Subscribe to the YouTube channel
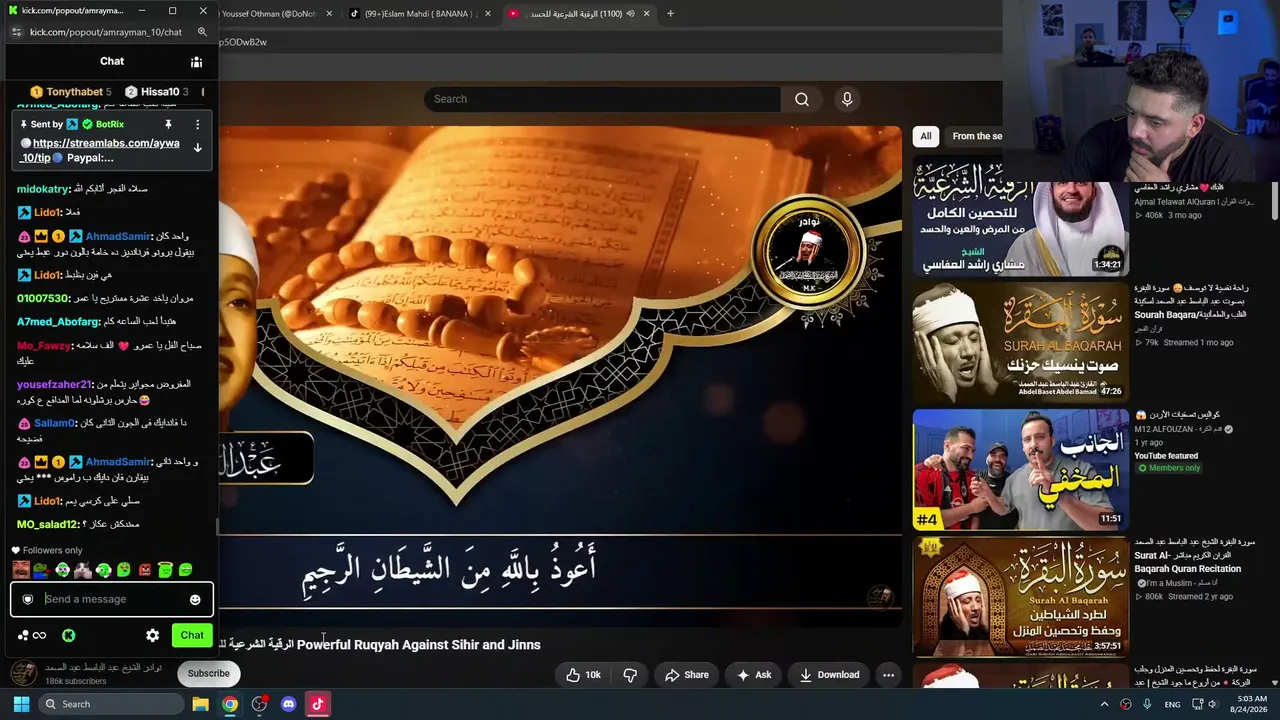This screenshot has height=720, width=1280. [x=208, y=673]
